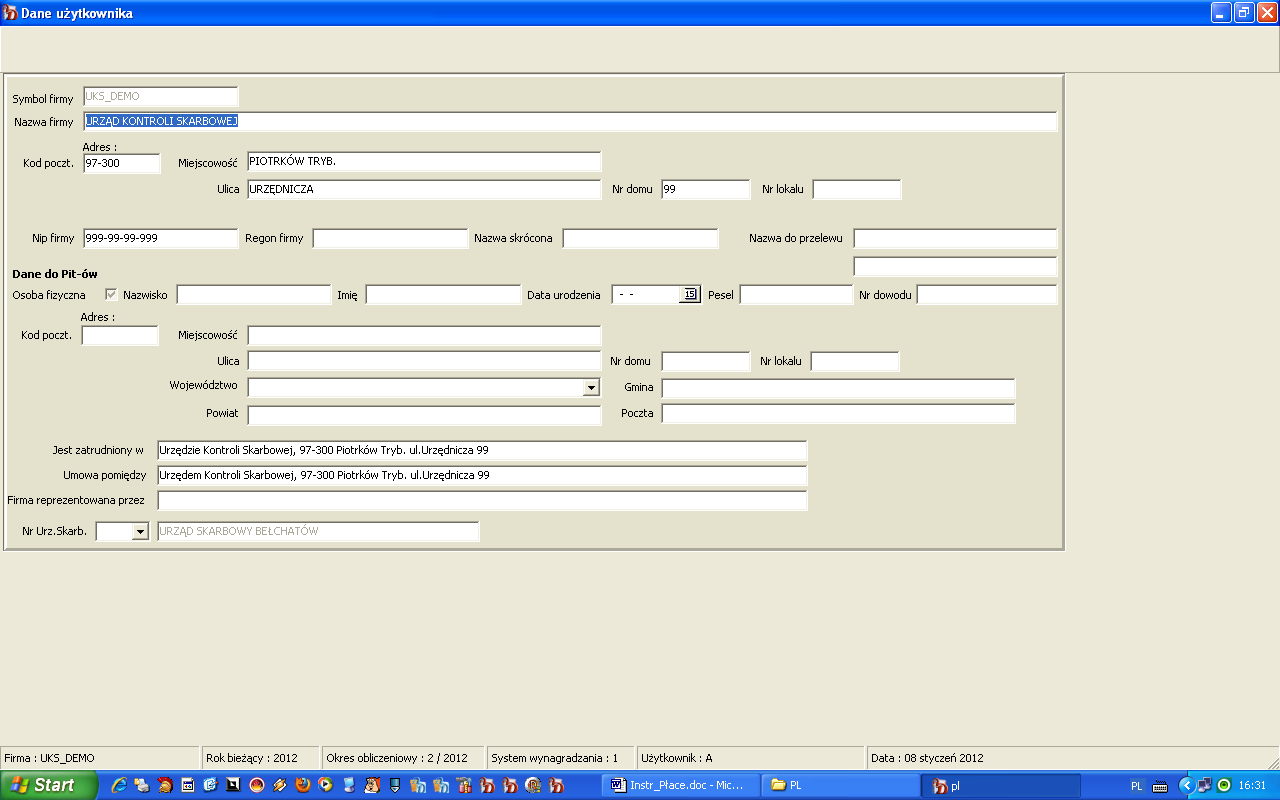This screenshot has height=800, width=1280.
Task: Switch to Instr_Płace.doc Word taskbar button
Action: (682, 786)
